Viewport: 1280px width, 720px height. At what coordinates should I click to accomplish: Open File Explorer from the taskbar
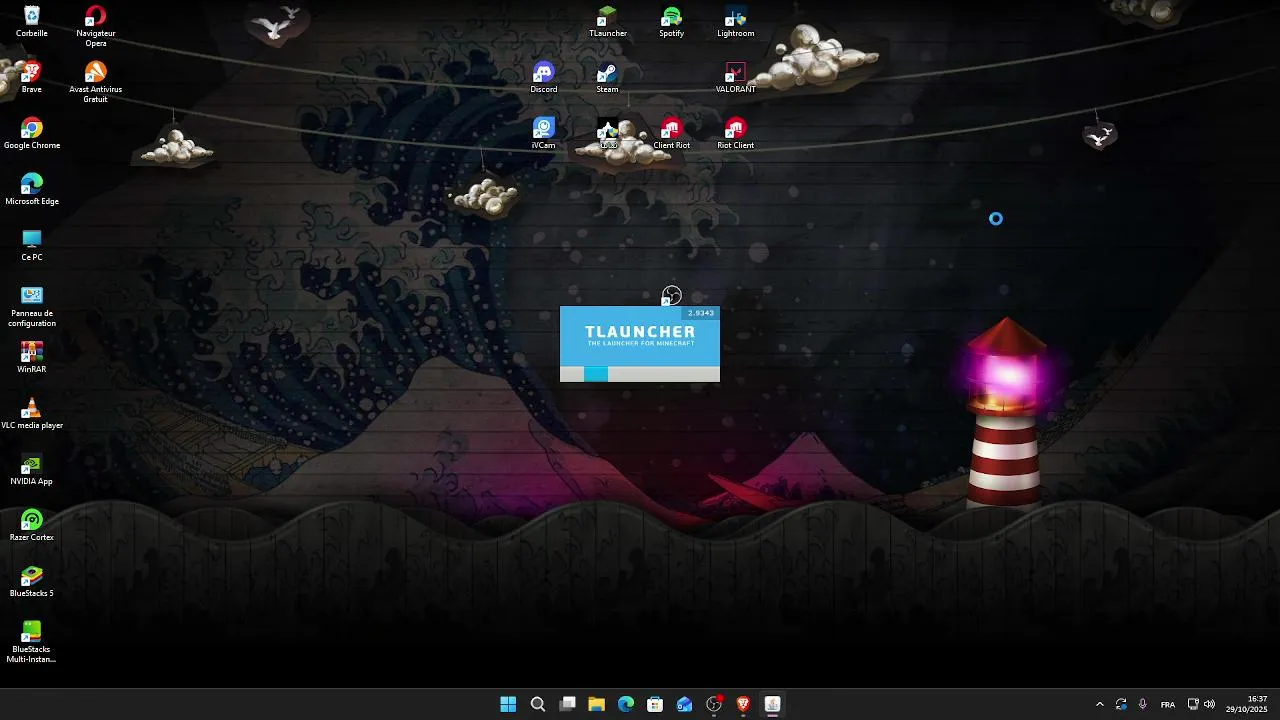(x=597, y=704)
